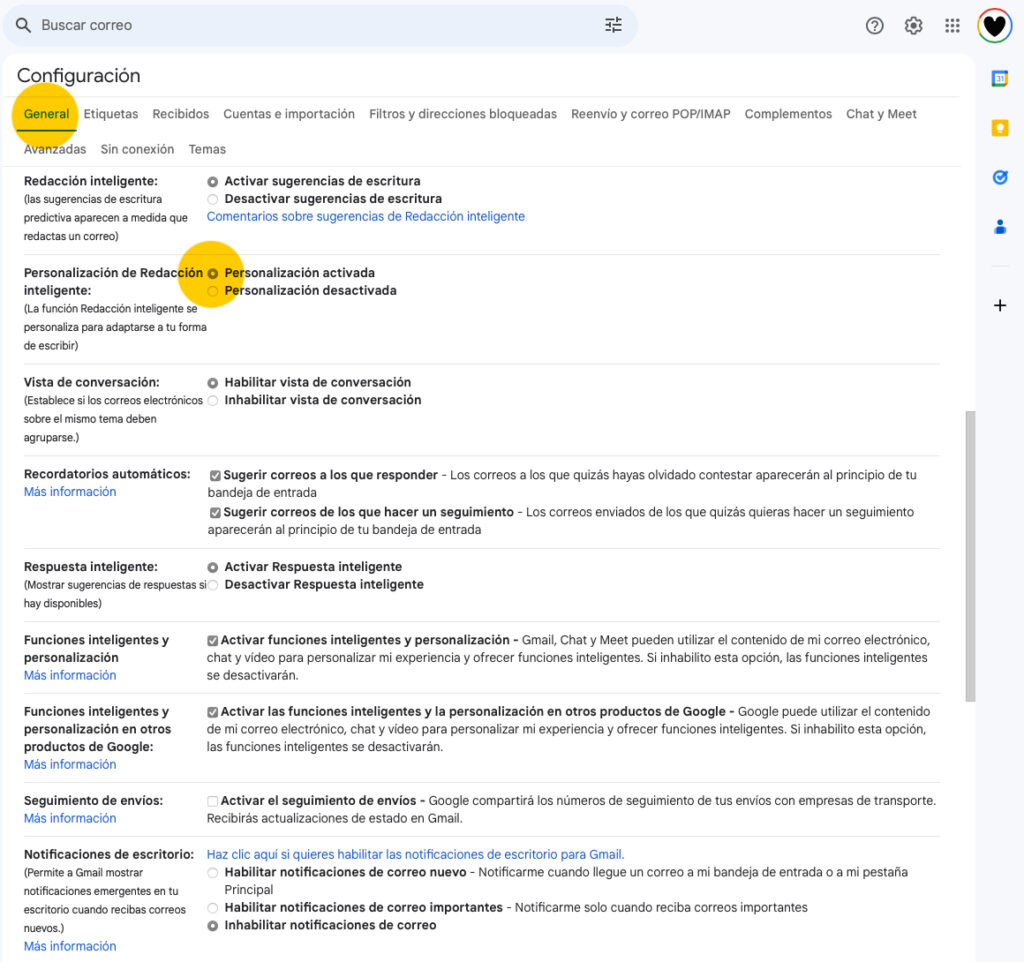Enable Activar el seguimiento de envíos
Screen dimensions: 1024x962
pos(212,801)
